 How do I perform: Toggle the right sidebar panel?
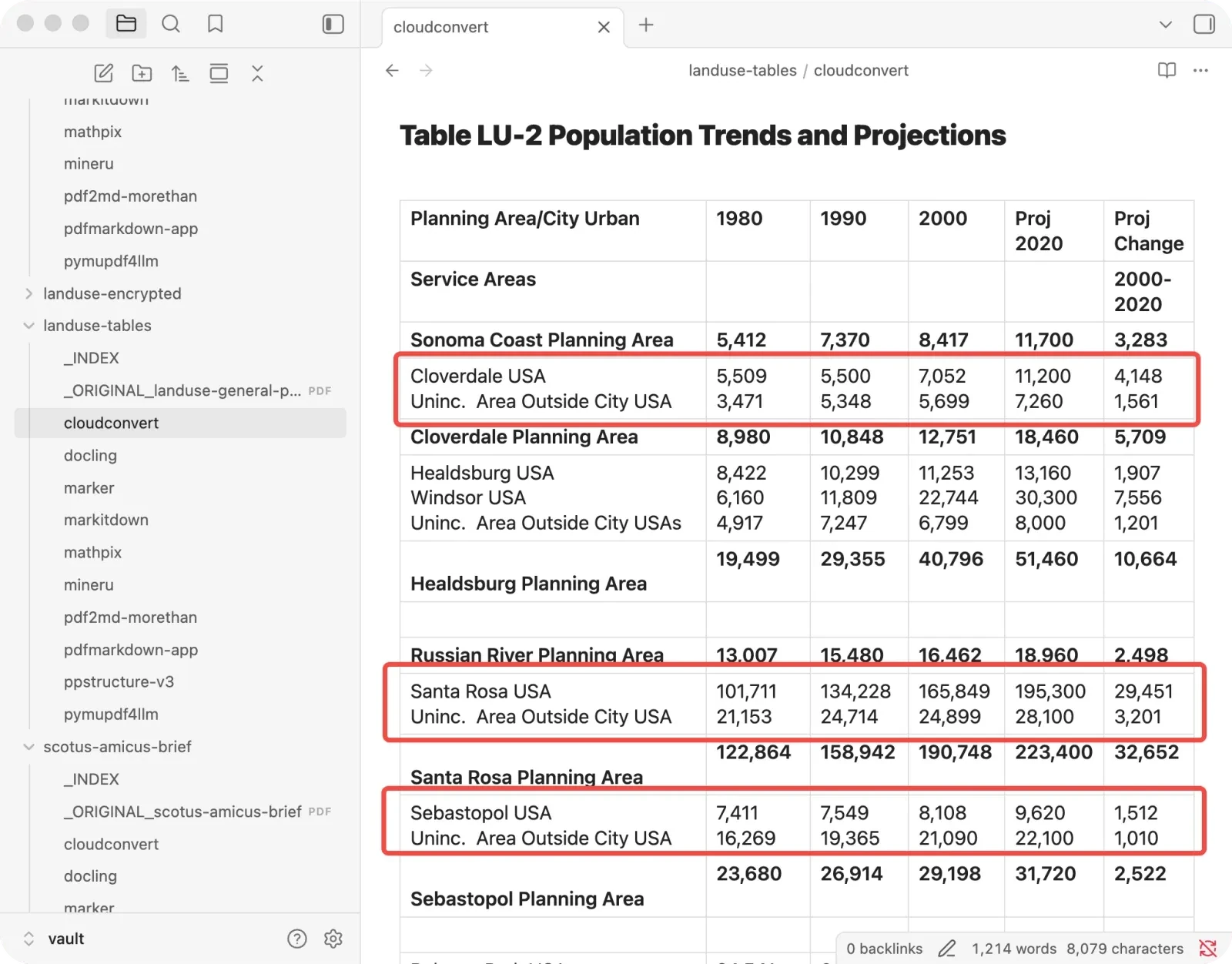click(1204, 24)
